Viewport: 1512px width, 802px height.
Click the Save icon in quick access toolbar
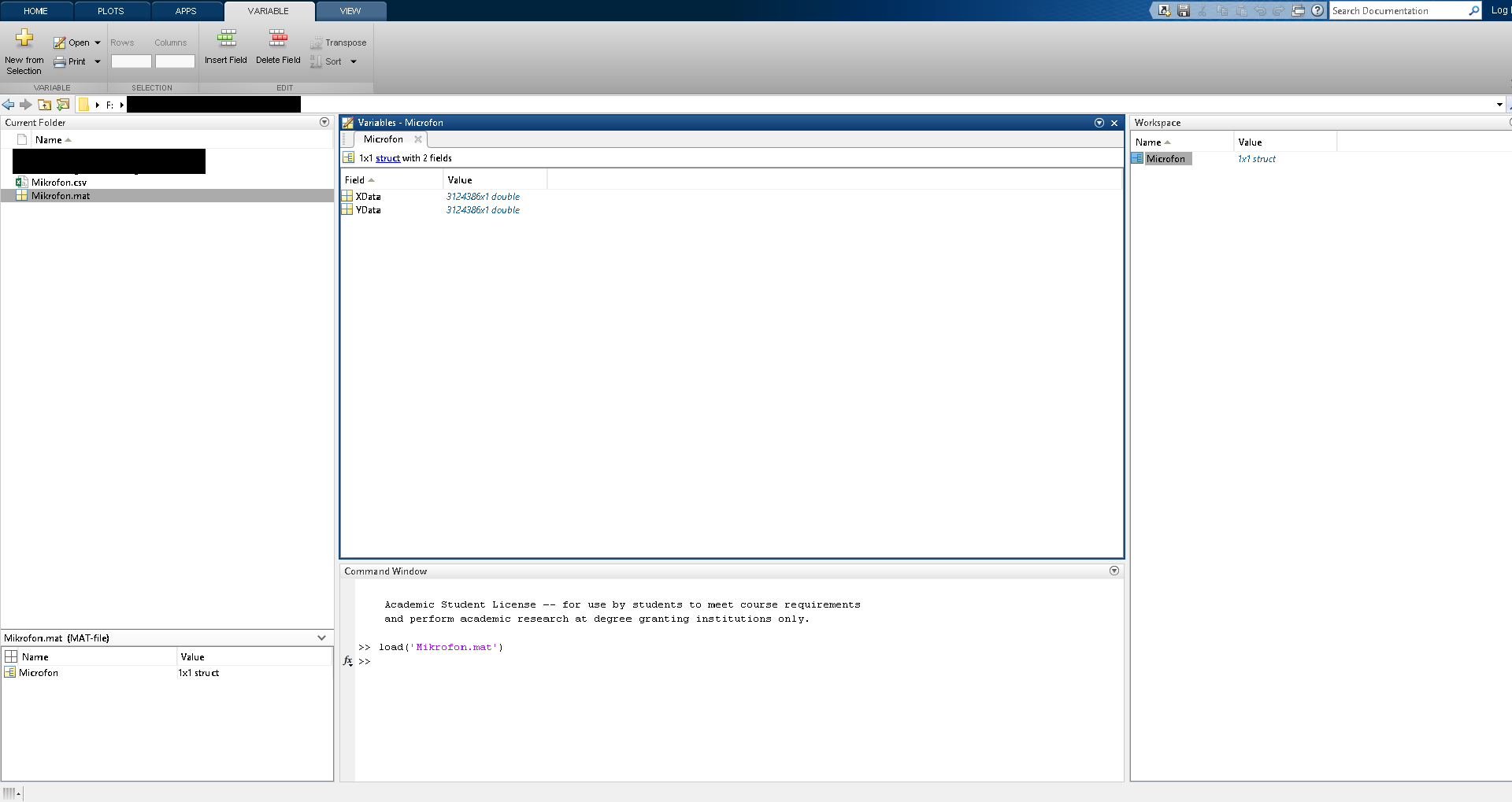coord(1184,11)
